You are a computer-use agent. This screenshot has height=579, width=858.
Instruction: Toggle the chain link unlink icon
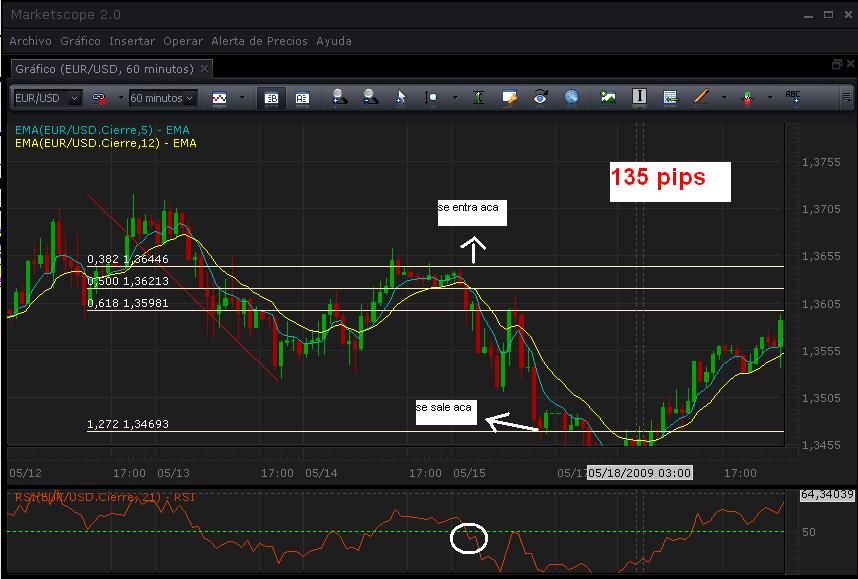point(99,98)
